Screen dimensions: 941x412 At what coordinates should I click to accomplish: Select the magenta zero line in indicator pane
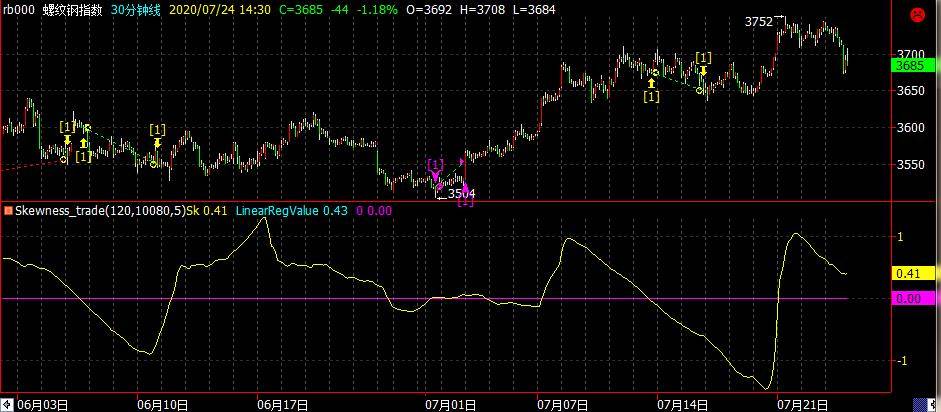pos(424,298)
